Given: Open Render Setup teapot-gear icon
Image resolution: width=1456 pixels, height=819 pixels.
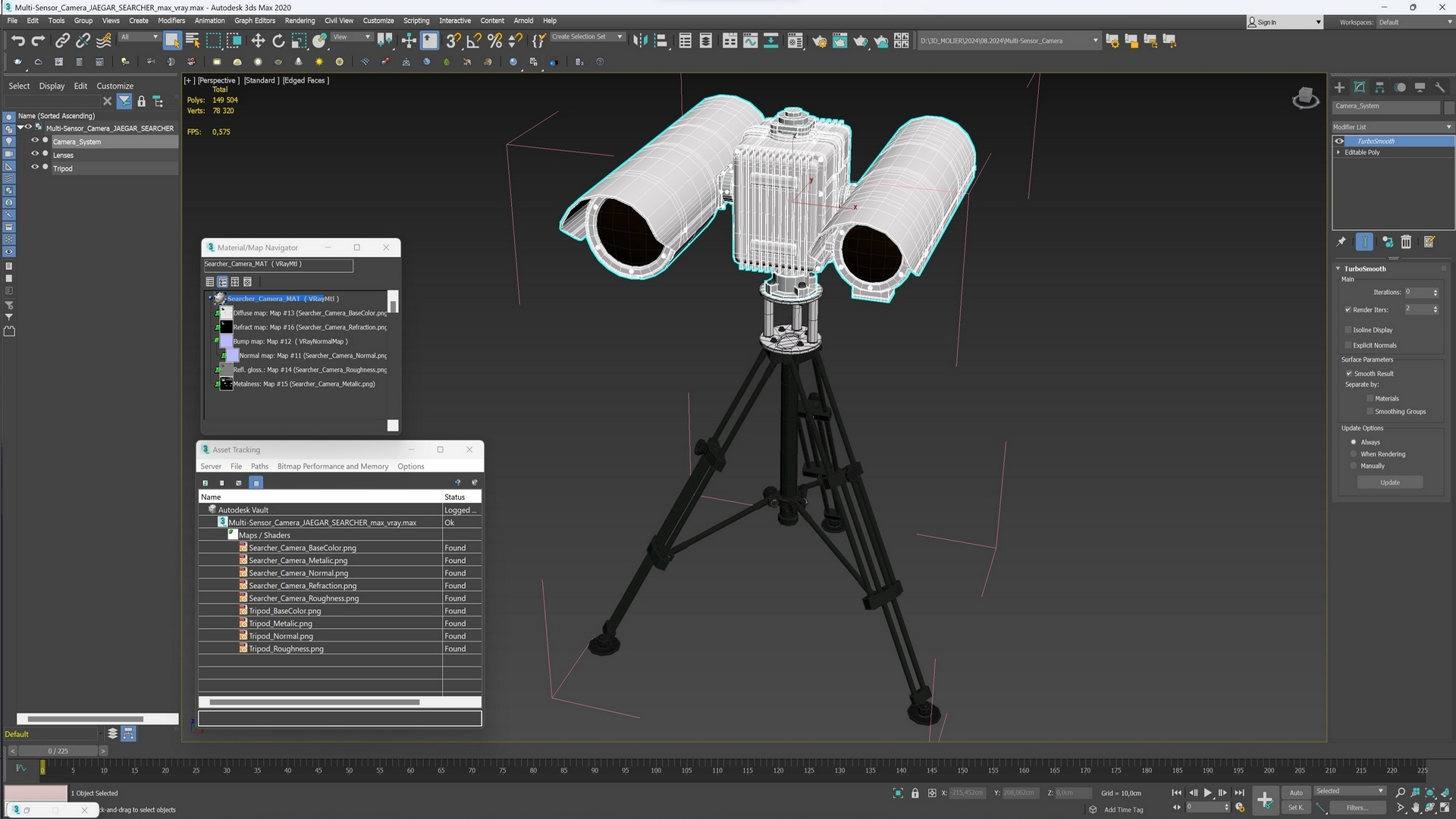Looking at the screenshot, I should [x=819, y=41].
